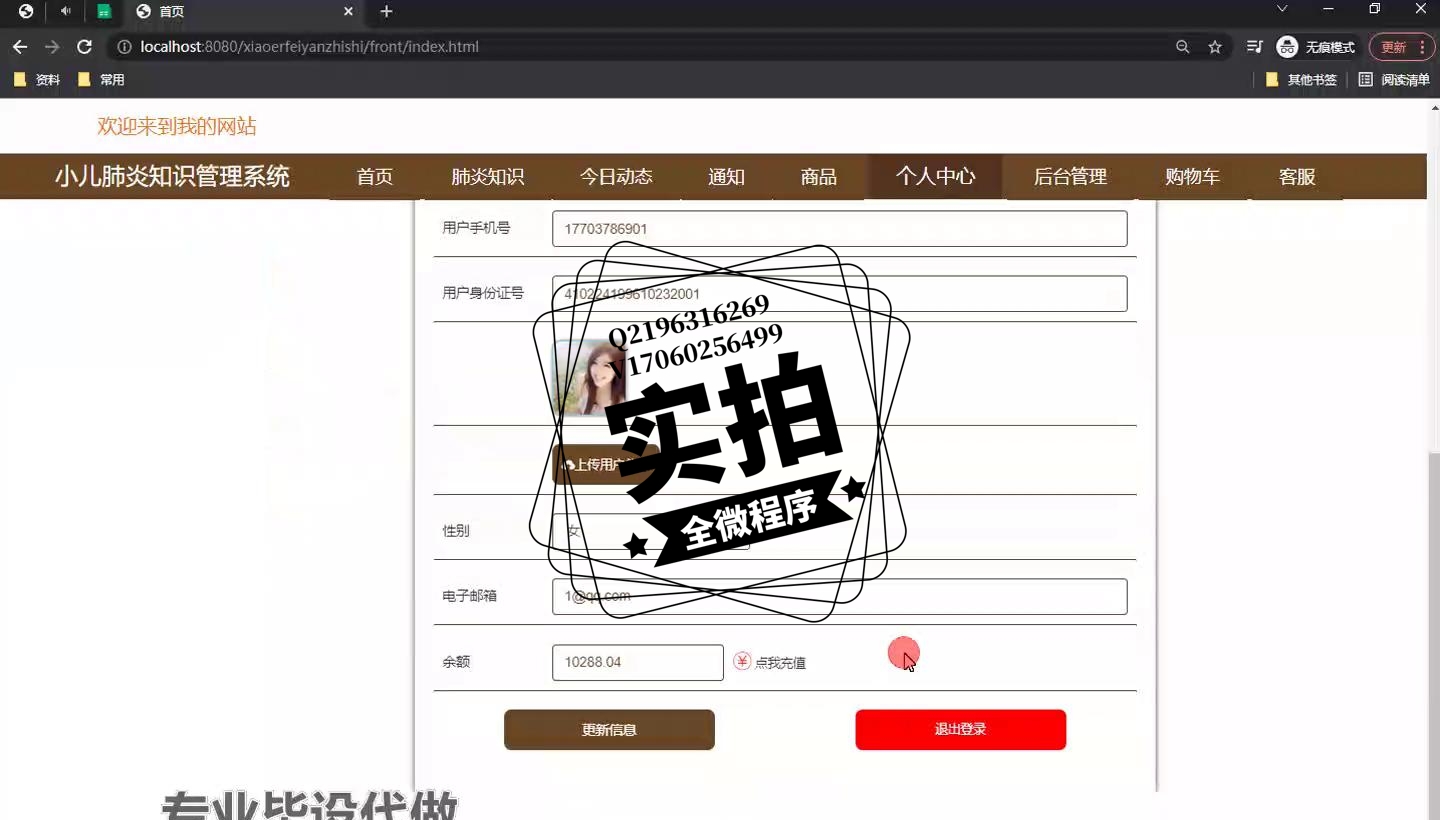Reload the page with refresh icon
1440x820 pixels.
click(x=85, y=47)
